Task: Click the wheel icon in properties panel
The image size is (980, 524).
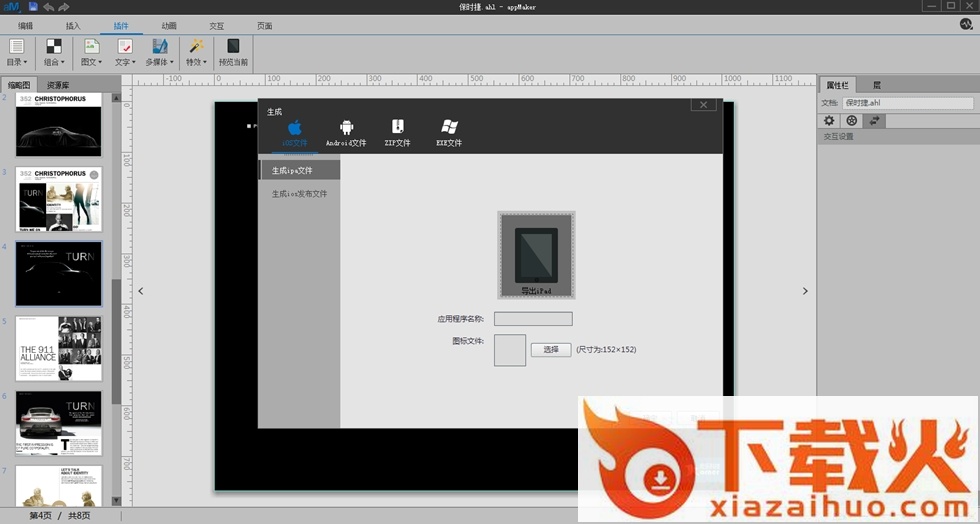Action: point(851,121)
